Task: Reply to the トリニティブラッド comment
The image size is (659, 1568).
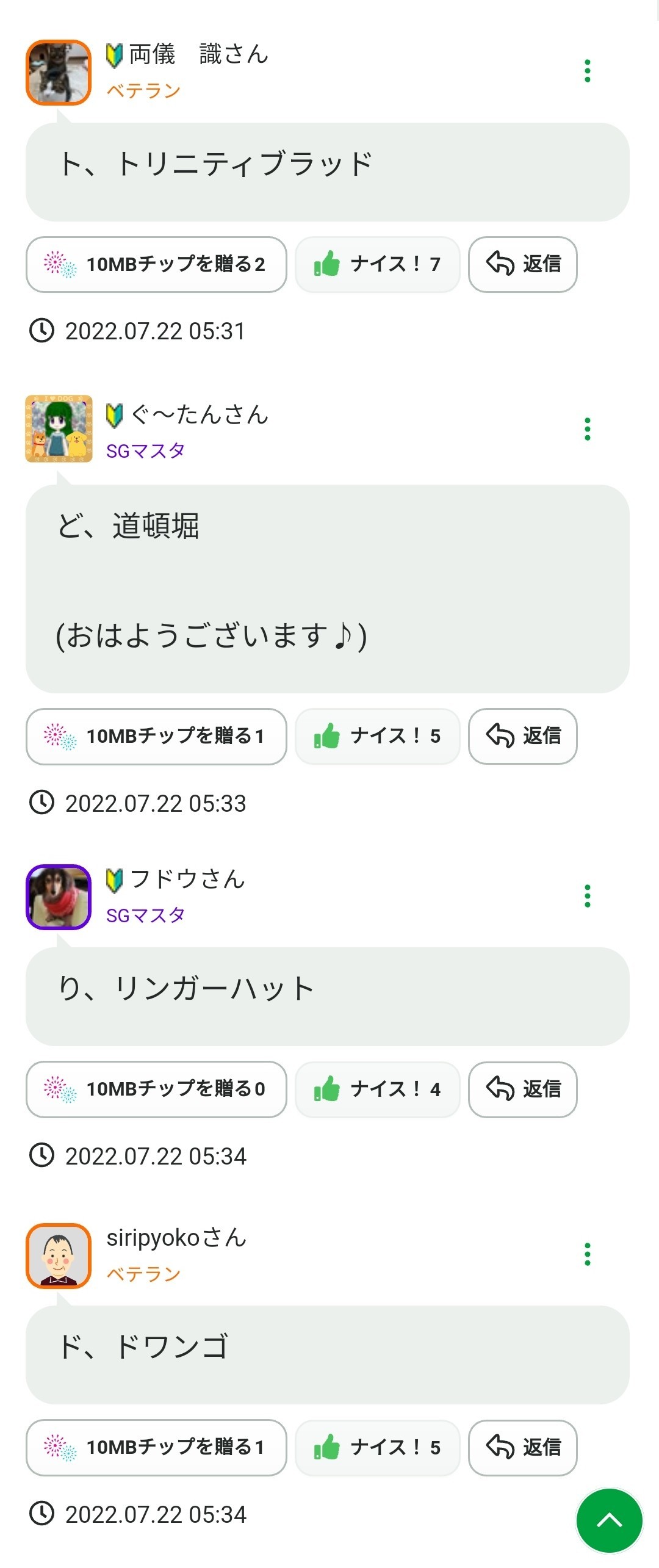Action: tap(522, 264)
